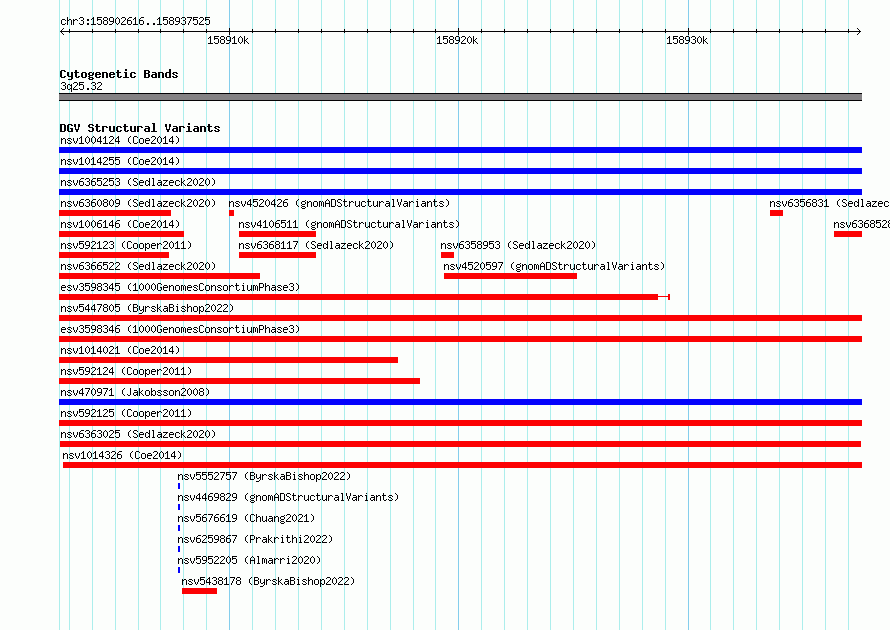890x630 pixels.
Task: Click the nsv4520597 gnomAD red bar
Action: (510, 276)
